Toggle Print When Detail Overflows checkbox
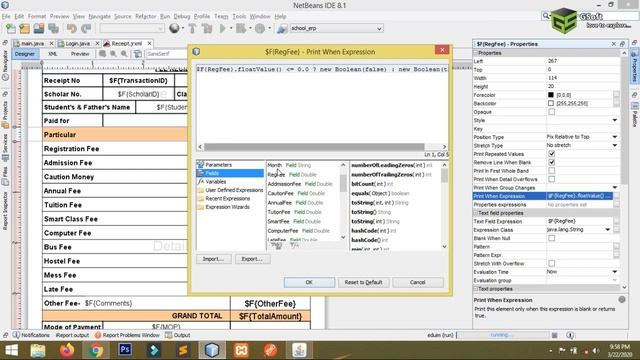640x360 pixels. click(551, 179)
